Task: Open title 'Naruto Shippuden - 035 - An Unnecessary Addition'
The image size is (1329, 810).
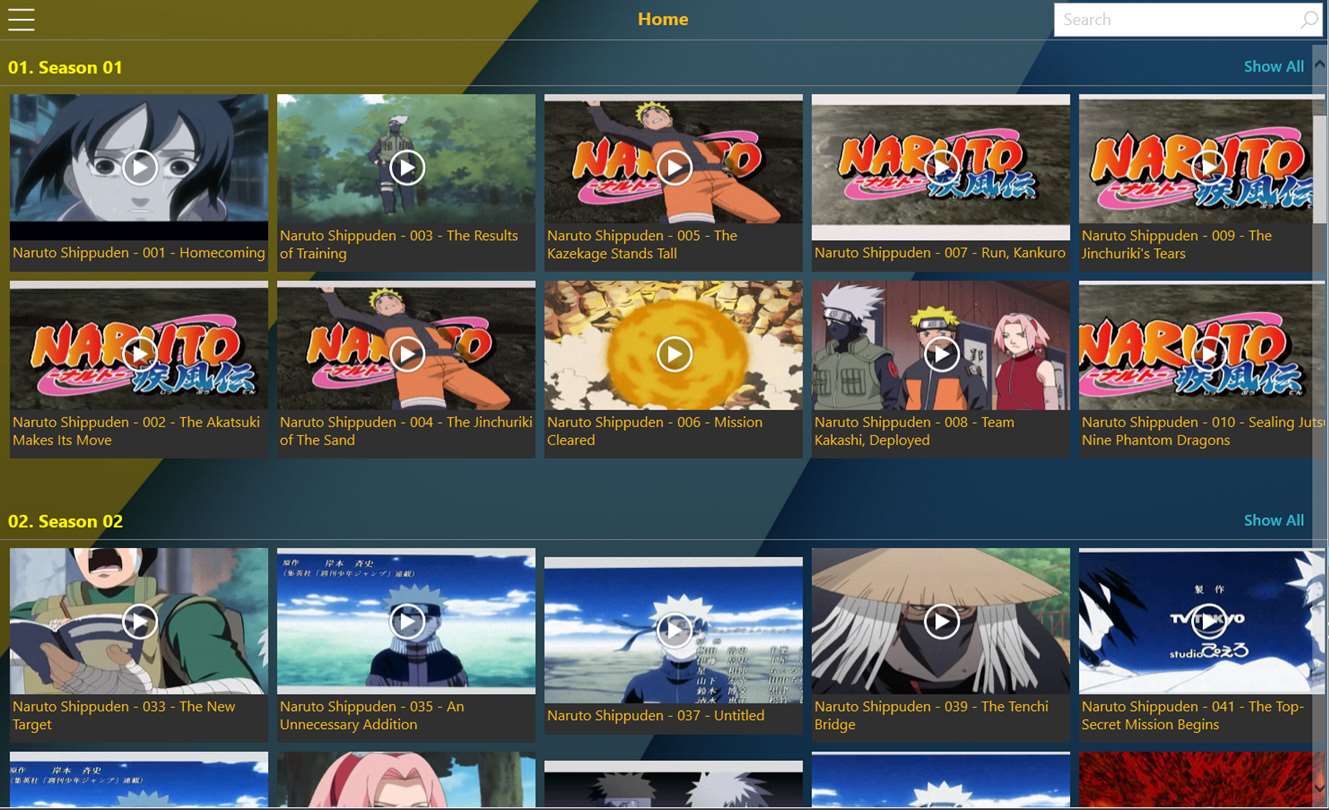Action: tap(372, 715)
